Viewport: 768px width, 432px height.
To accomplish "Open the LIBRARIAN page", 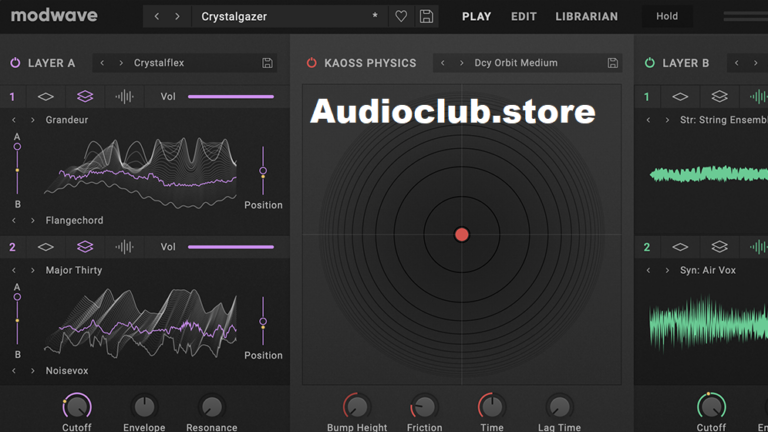I will (586, 17).
